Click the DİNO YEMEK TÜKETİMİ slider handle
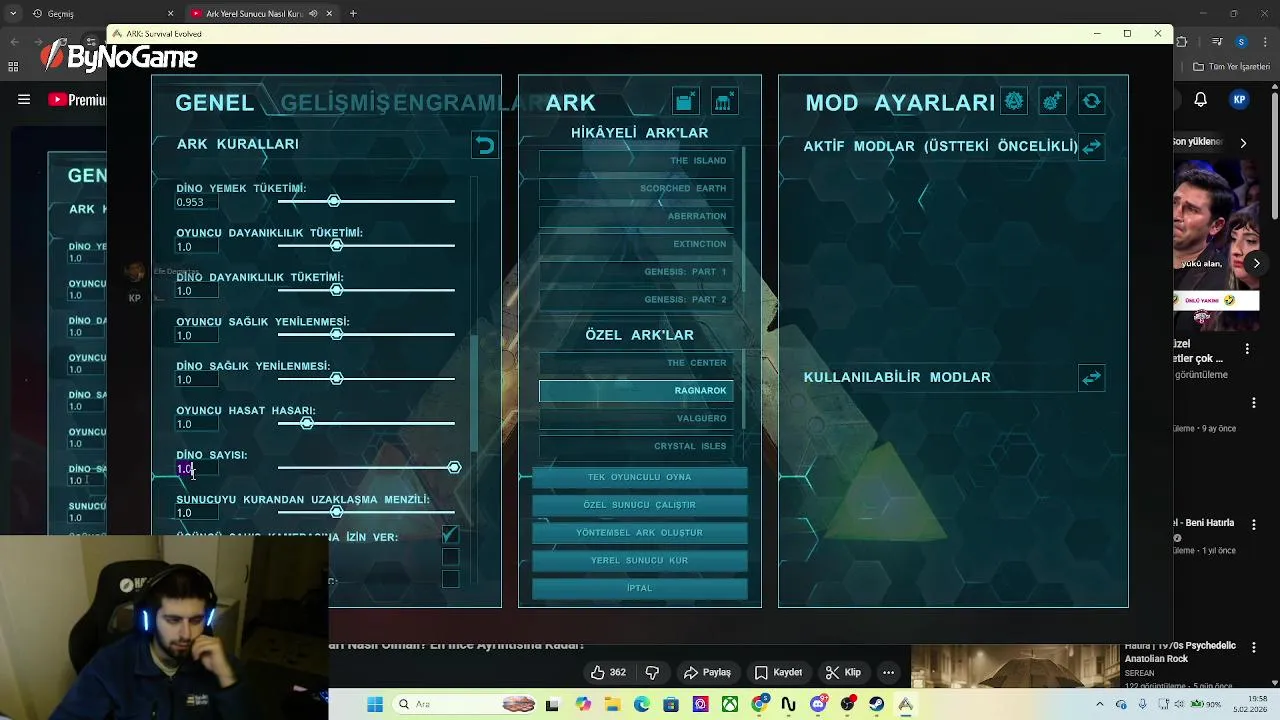Screen dimensions: 1280x720 click(x=334, y=201)
